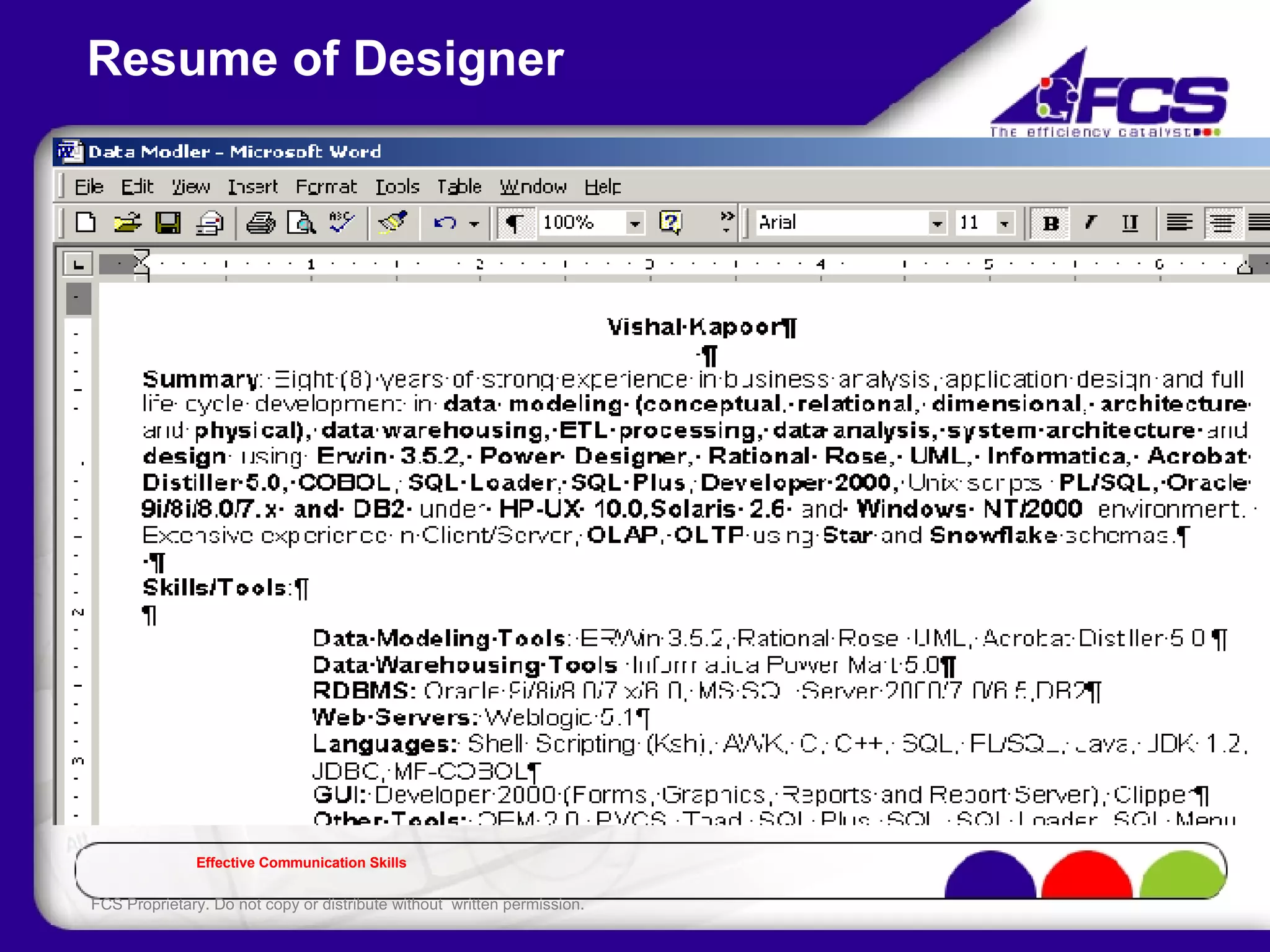This screenshot has width=1270, height=952.
Task: Open the Microsoft Word Help question icon
Action: [x=670, y=223]
